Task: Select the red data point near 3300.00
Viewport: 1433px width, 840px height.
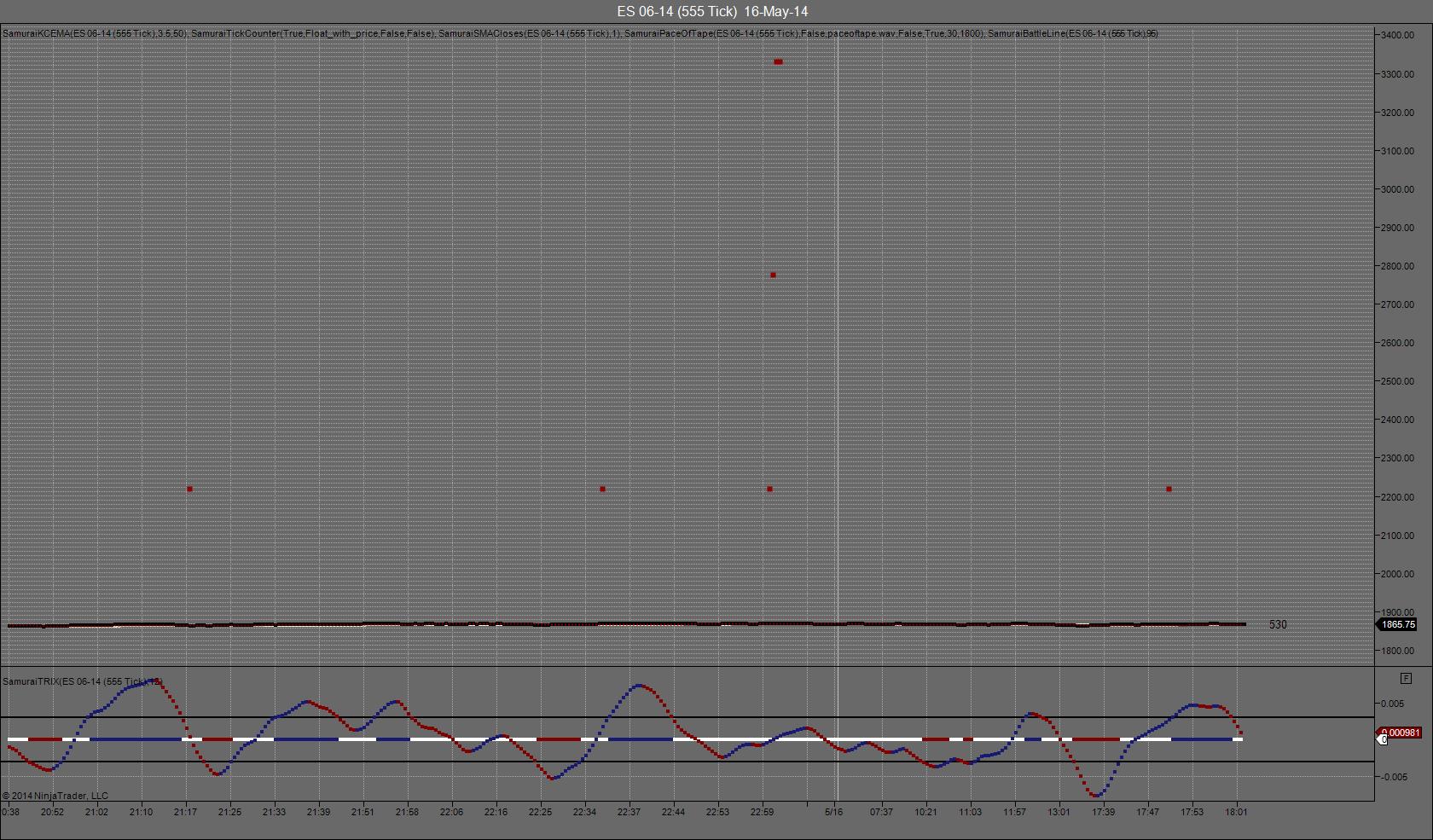Action: (x=778, y=61)
